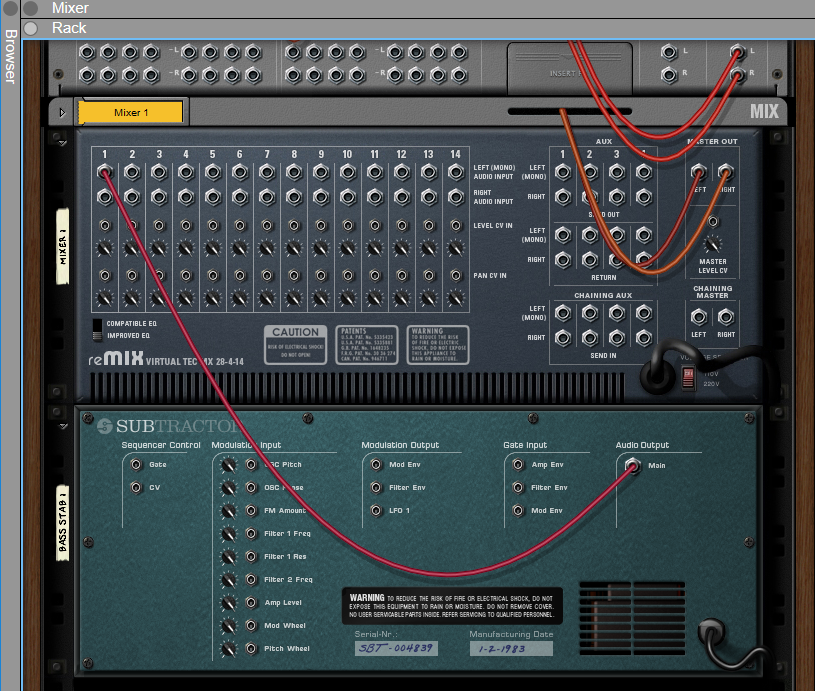815x691 pixels.
Task: Adjust the Amp Level modulation trim knob
Action: point(229,603)
